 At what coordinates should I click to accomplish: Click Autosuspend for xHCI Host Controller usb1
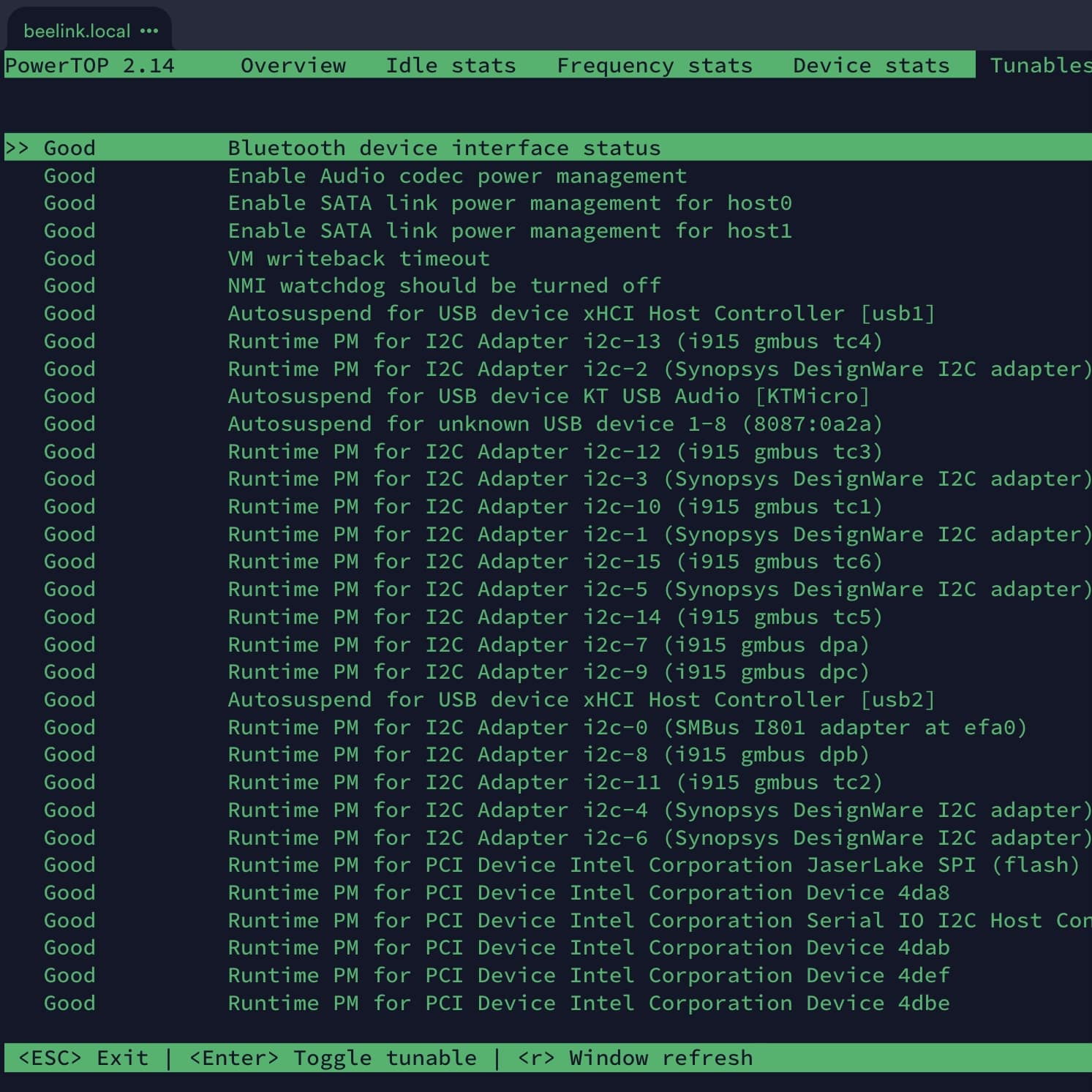581,313
